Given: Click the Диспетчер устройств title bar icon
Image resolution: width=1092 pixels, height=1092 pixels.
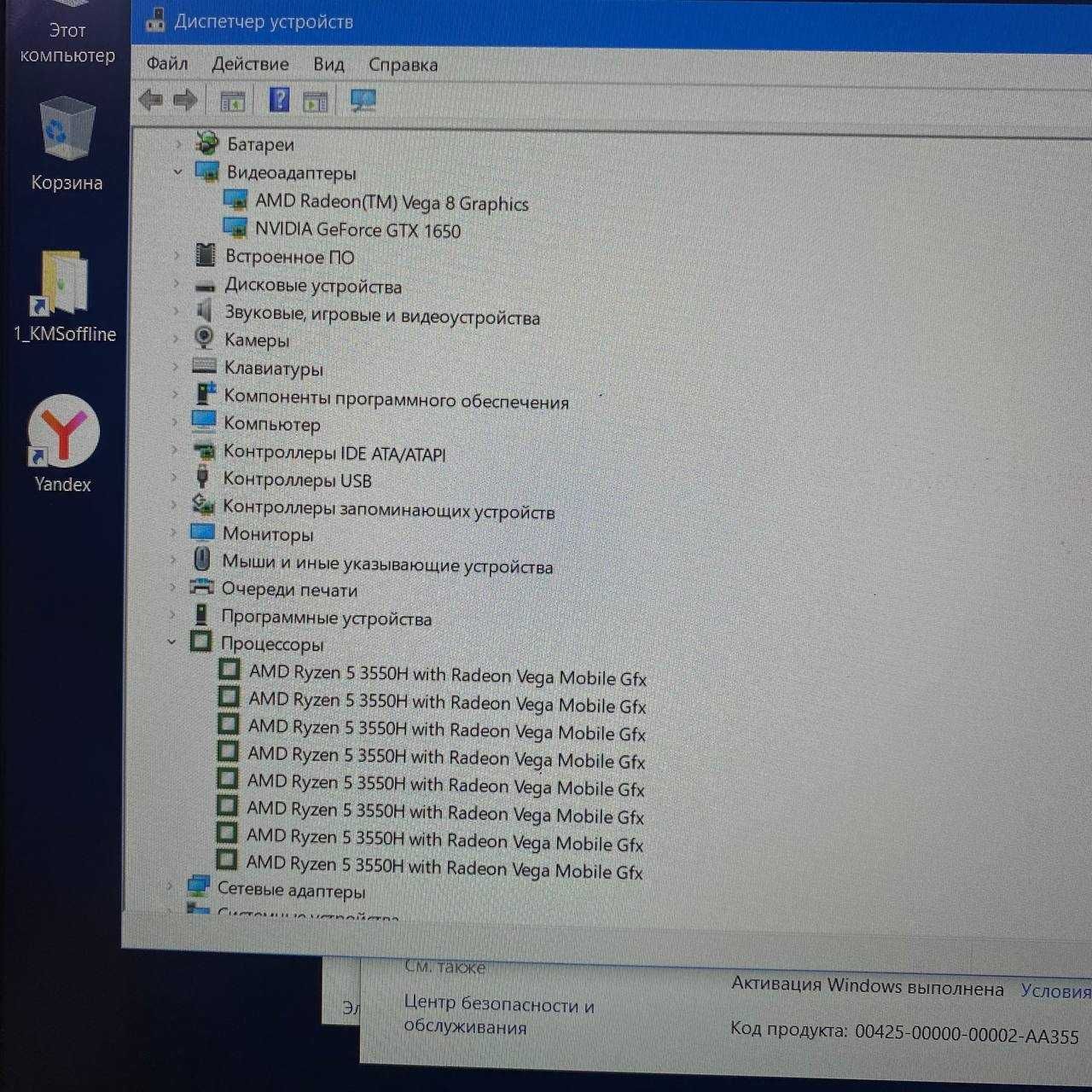Looking at the screenshot, I should pos(155,20).
